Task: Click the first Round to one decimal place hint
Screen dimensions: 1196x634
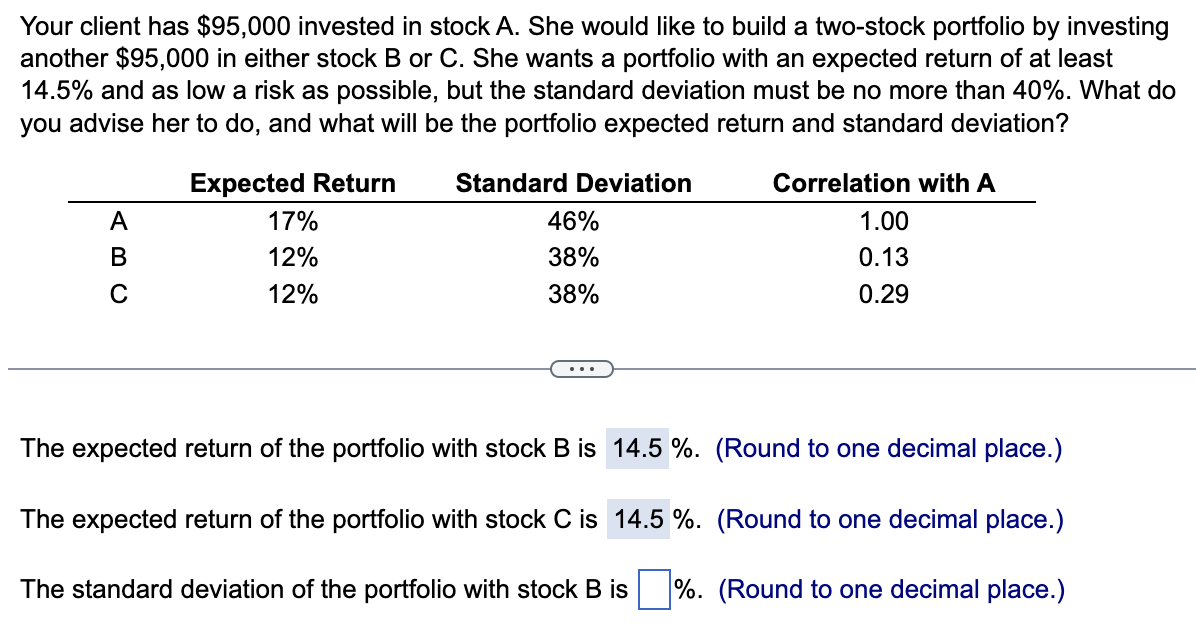Action: (x=889, y=448)
